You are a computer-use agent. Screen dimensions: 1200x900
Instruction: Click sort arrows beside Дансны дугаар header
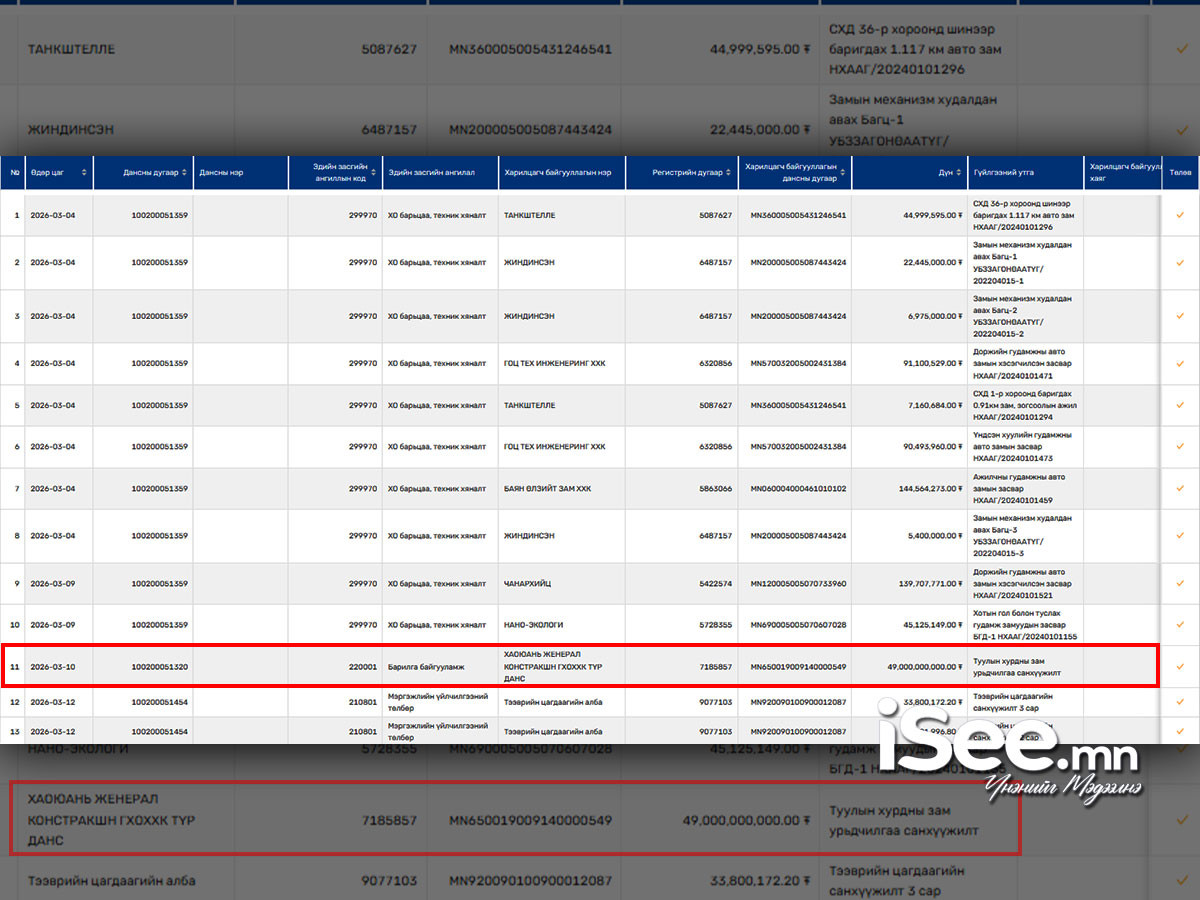[x=185, y=173]
